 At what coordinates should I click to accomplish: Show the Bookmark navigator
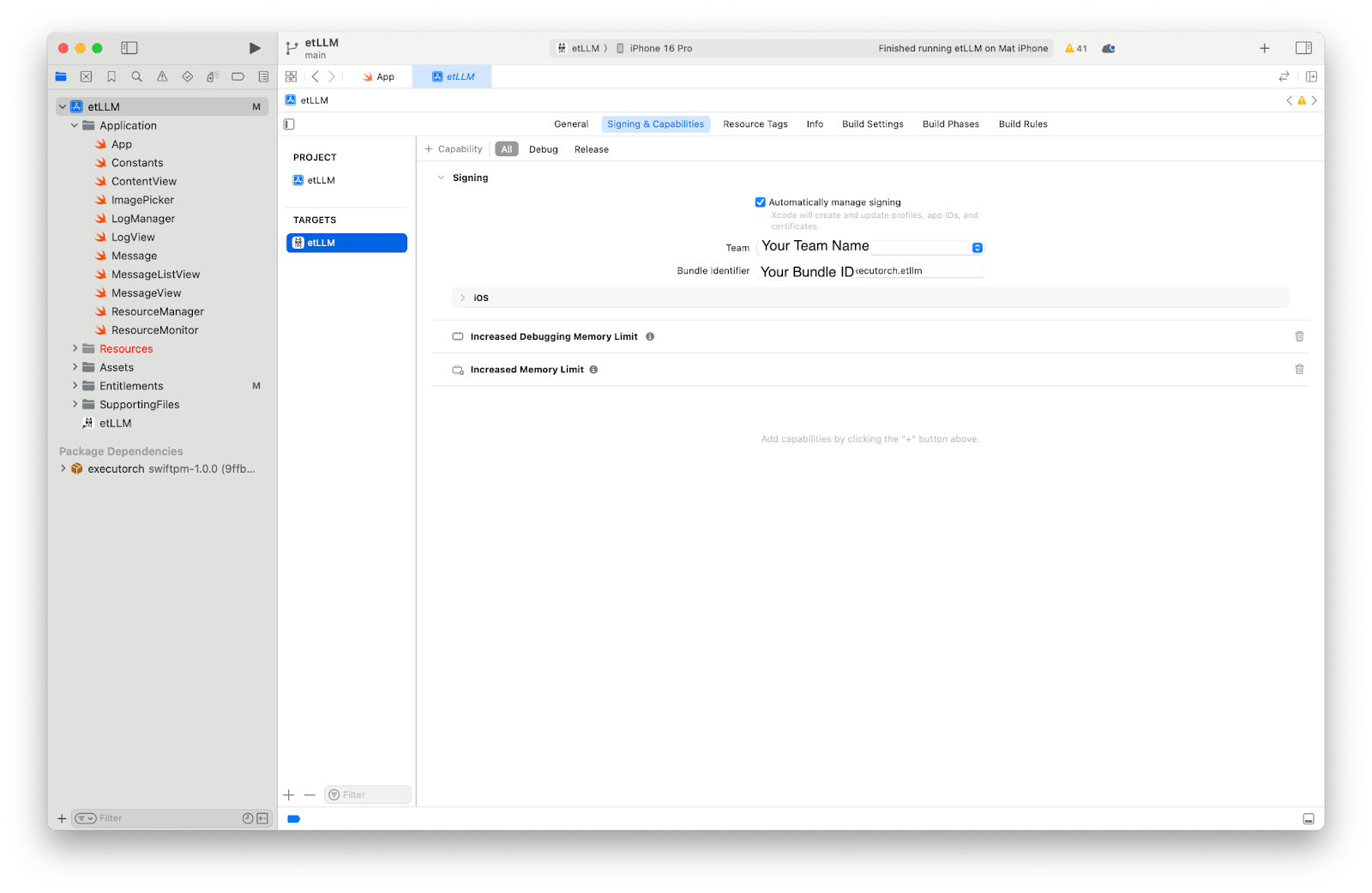click(x=111, y=76)
